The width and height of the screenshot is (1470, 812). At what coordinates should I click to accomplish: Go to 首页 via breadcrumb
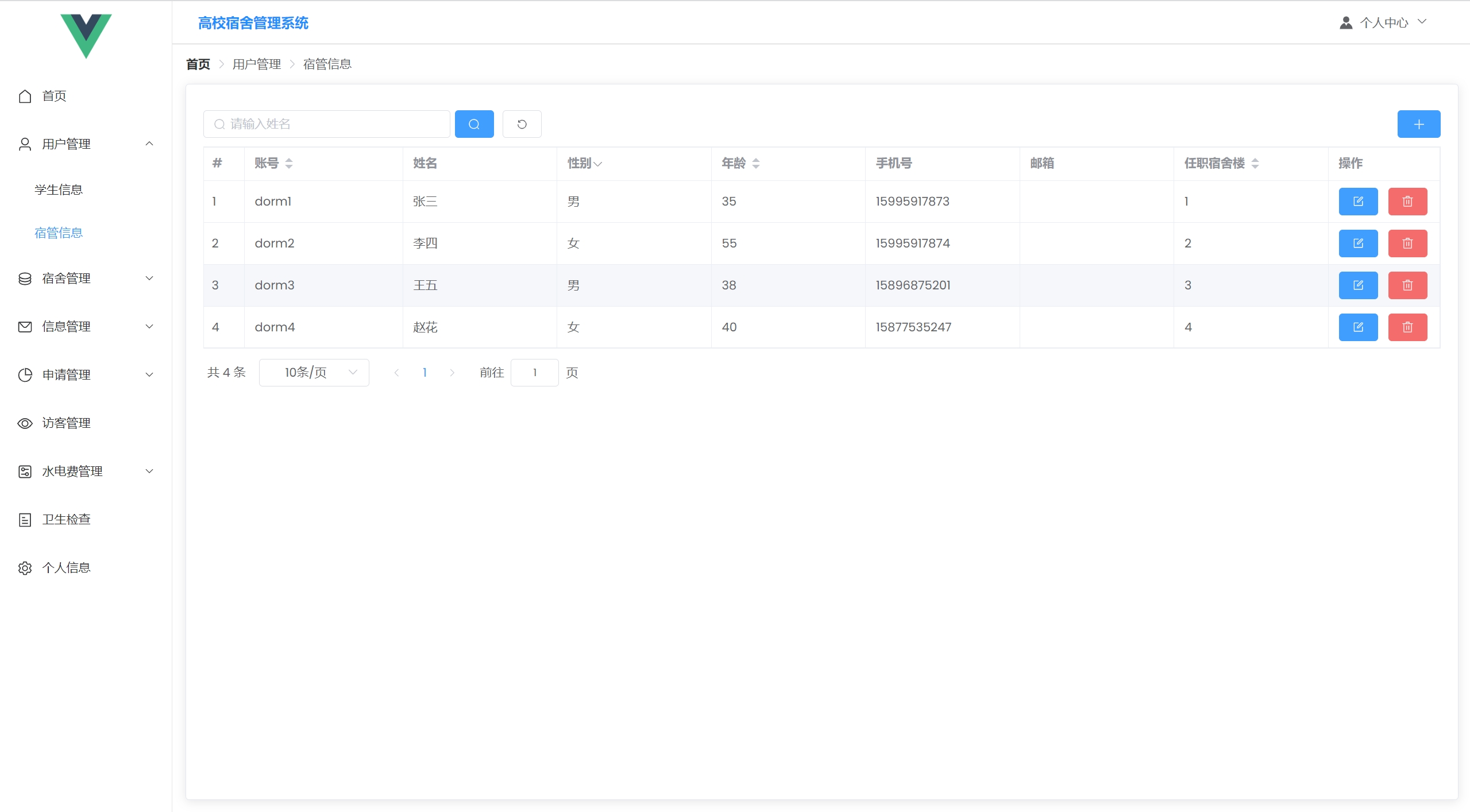198,64
